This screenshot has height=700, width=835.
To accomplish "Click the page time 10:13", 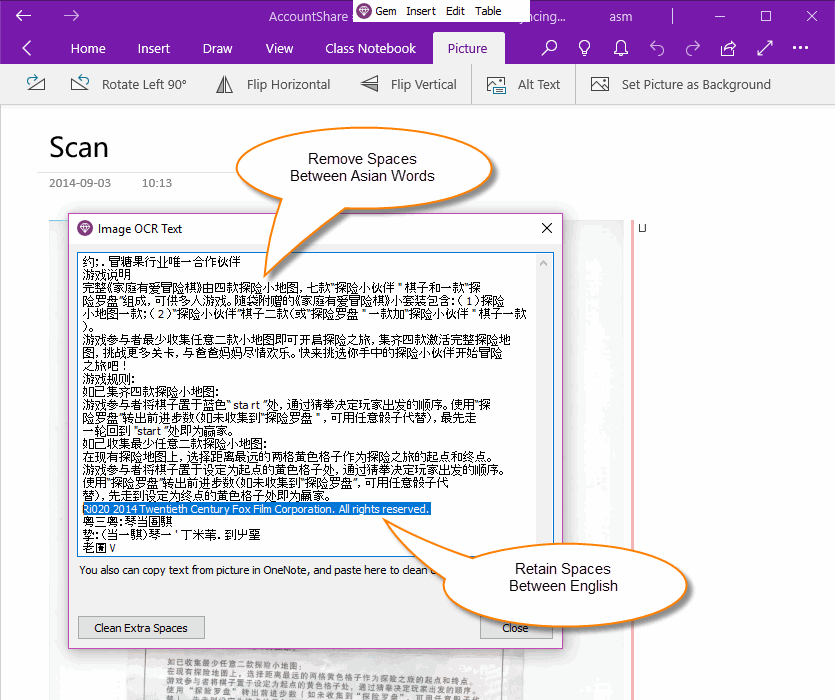I will point(157,183).
